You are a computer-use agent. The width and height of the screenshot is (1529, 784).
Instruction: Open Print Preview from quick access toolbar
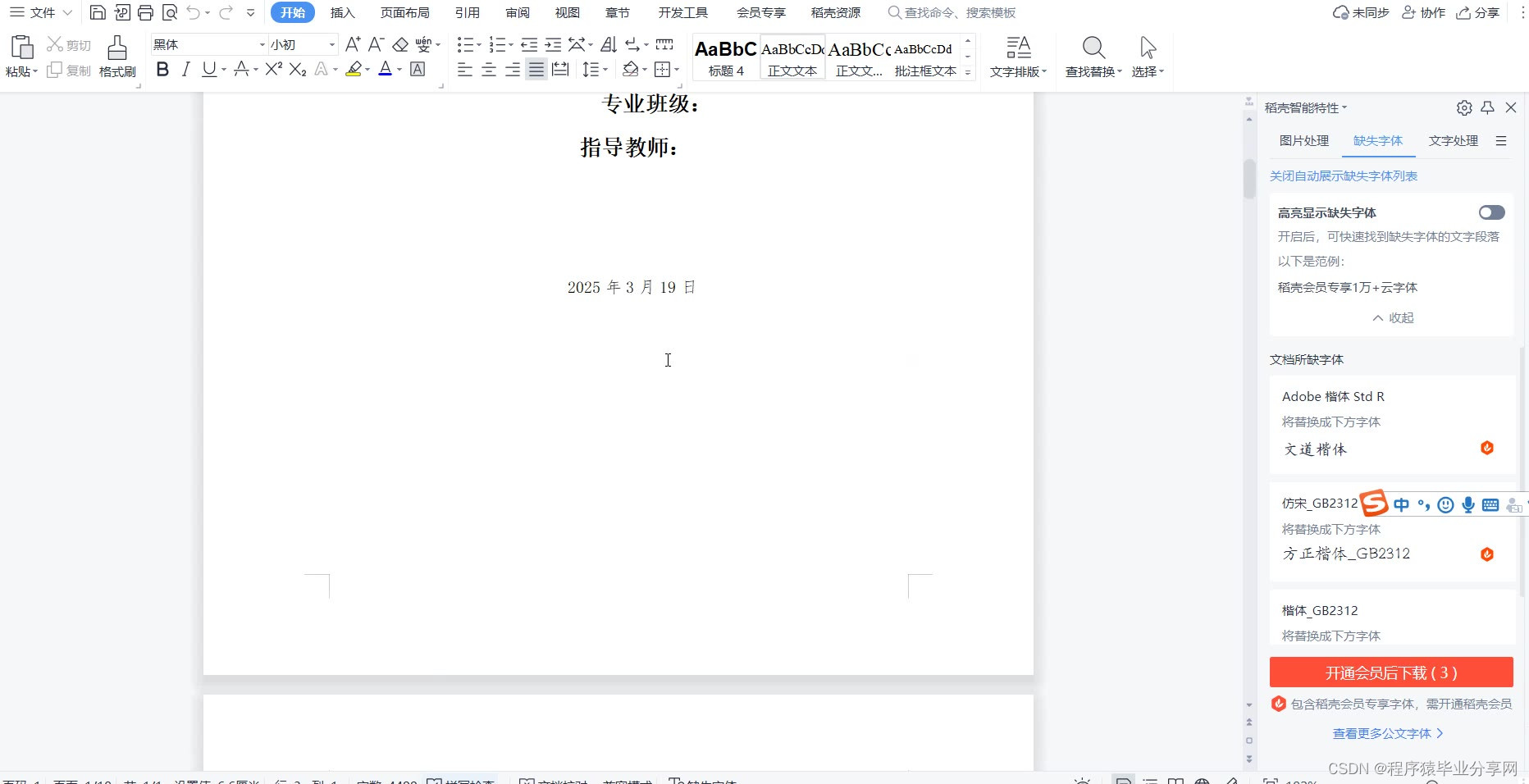click(169, 12)
